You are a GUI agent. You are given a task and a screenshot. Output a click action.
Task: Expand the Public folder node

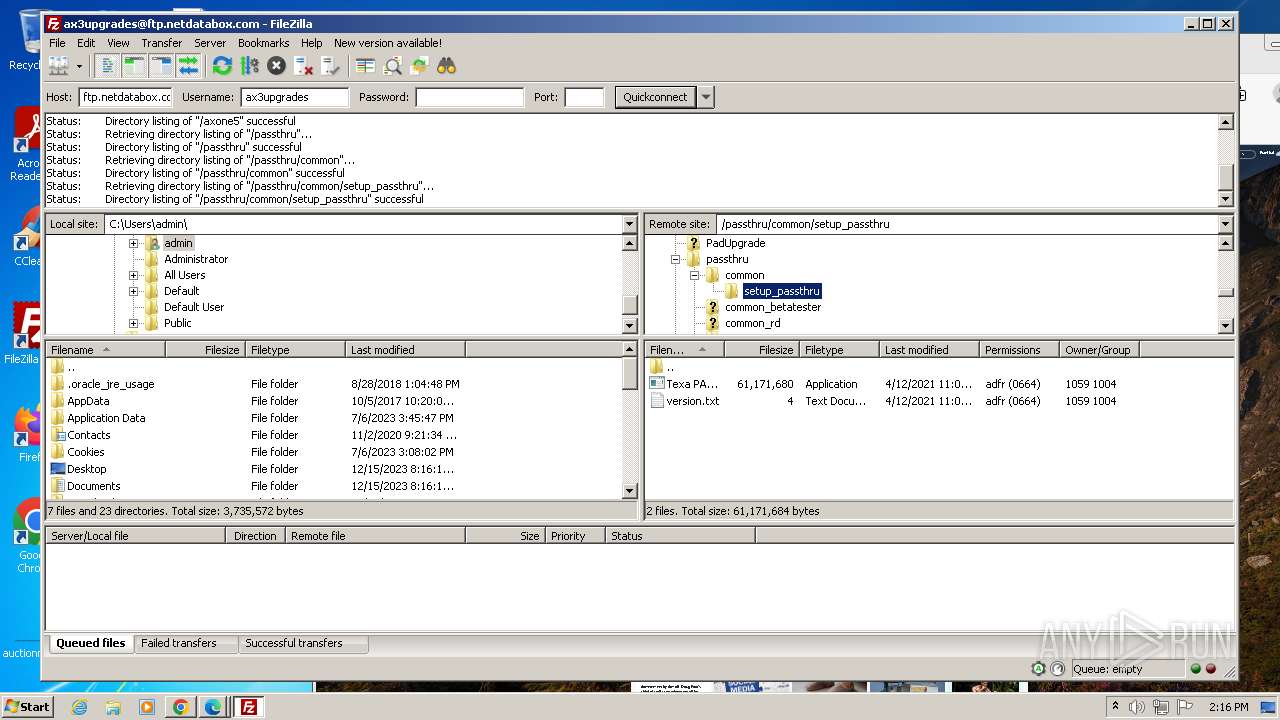coord(133,323)
